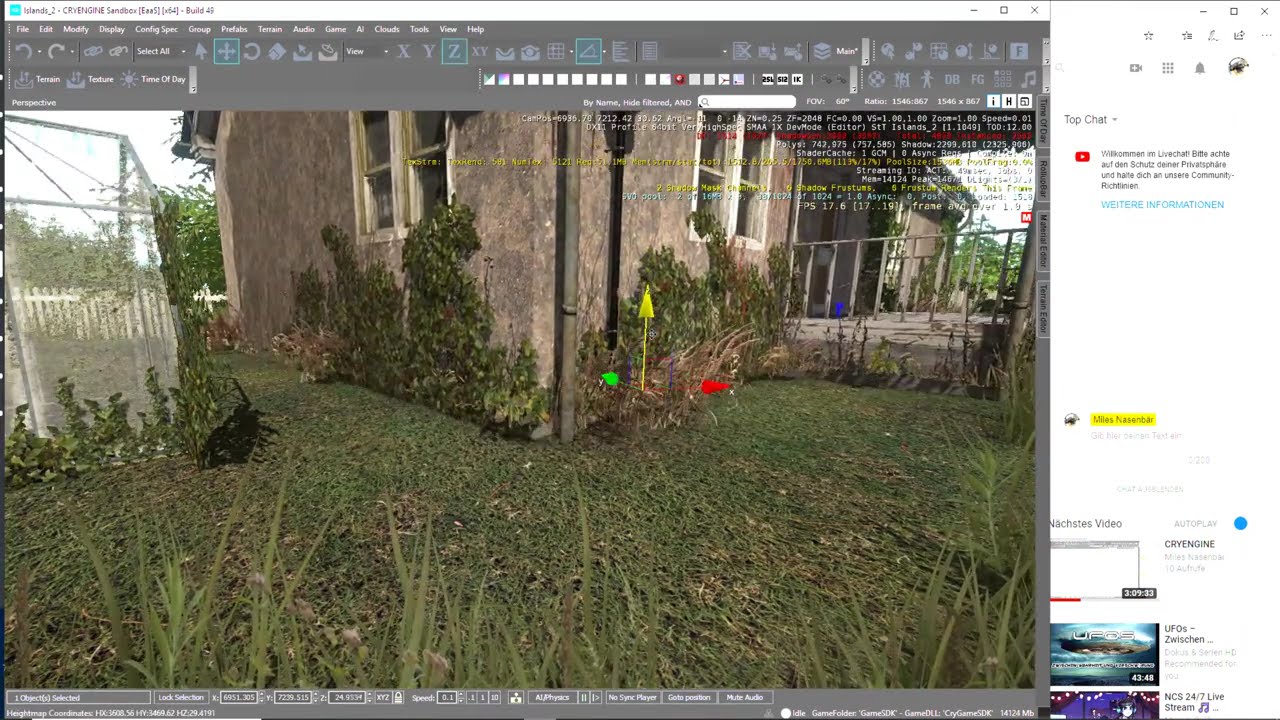This screenshot has width=1280, height=720.
Task: Redo the last action
Action: point(56,51)
